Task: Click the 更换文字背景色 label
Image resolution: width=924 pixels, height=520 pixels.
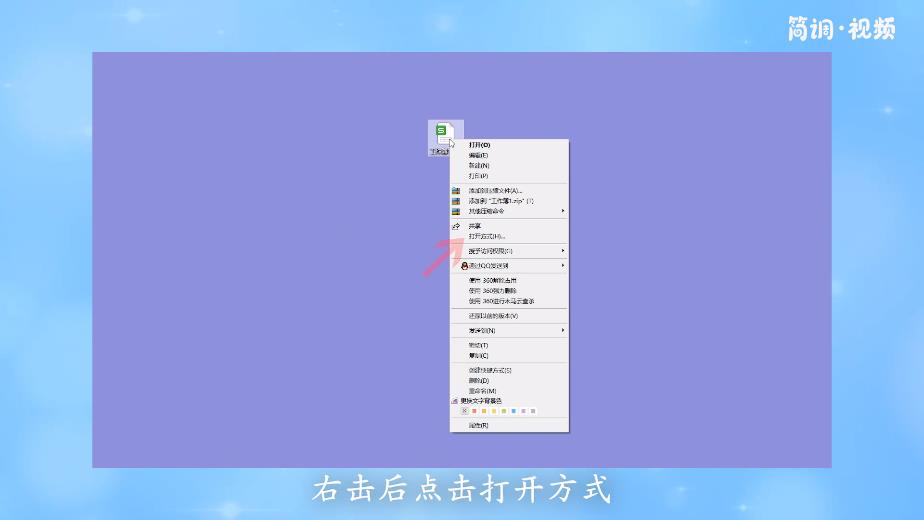Action: pyautogui.click(x=481, y=401)
